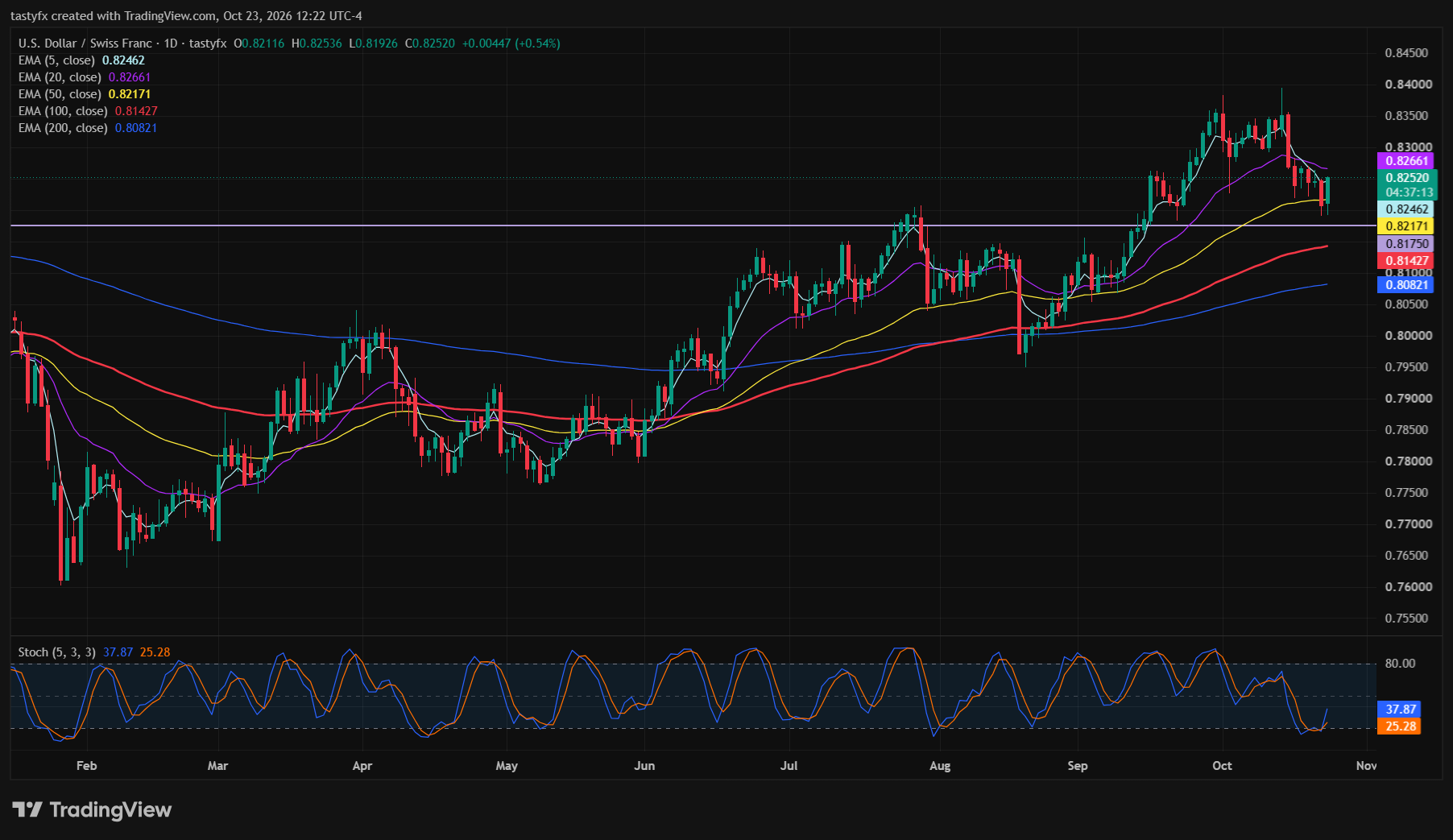The height and width of the screenshot is (840, 1453).
Task: Click the light blue 0.82462 price label
Action: pos(1406,209)
